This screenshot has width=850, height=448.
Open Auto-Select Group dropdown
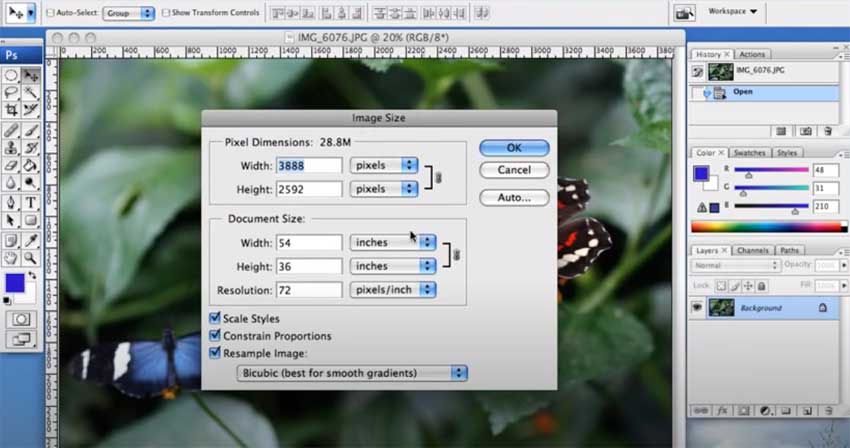click(x=128, y=13)
